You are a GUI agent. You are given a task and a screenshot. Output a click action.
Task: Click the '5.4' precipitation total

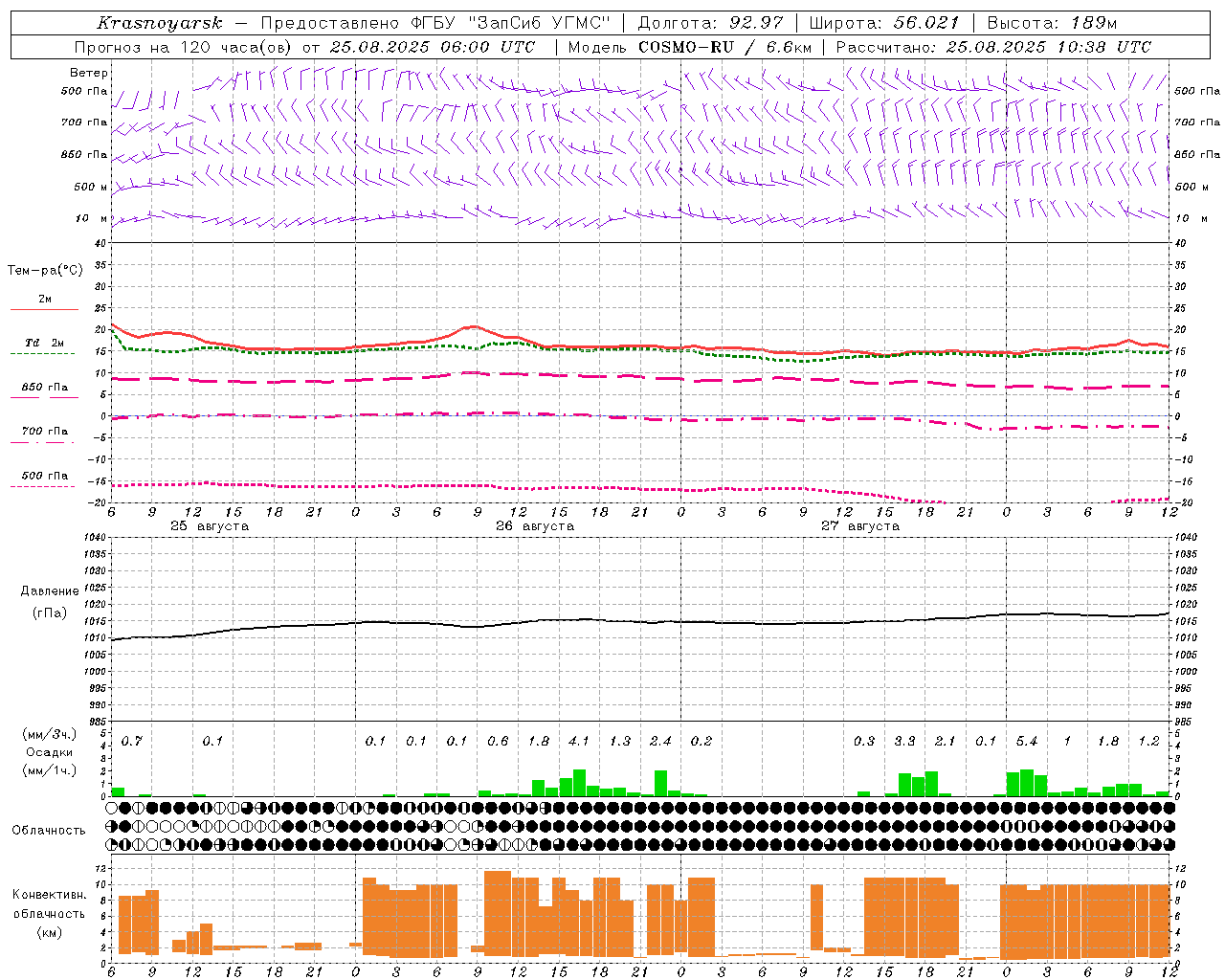tap(1027, 742)
